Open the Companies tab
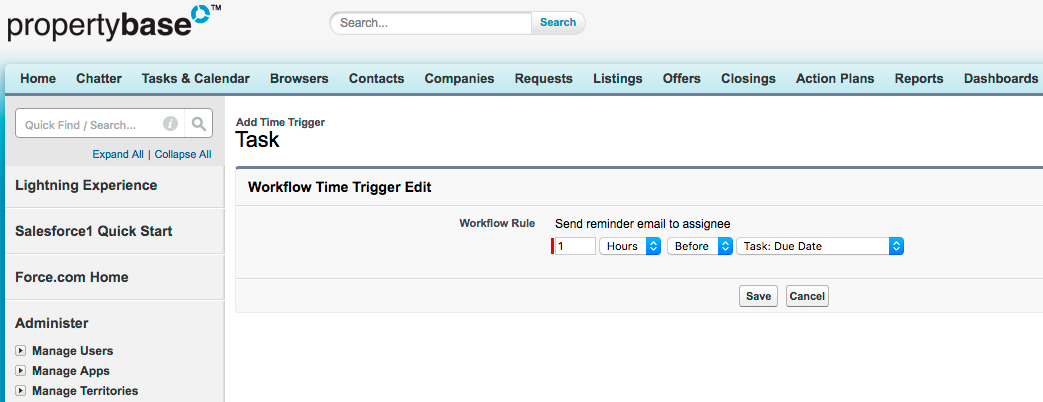The width and height of the screenshot is (1043, 402). click(460, 79)
